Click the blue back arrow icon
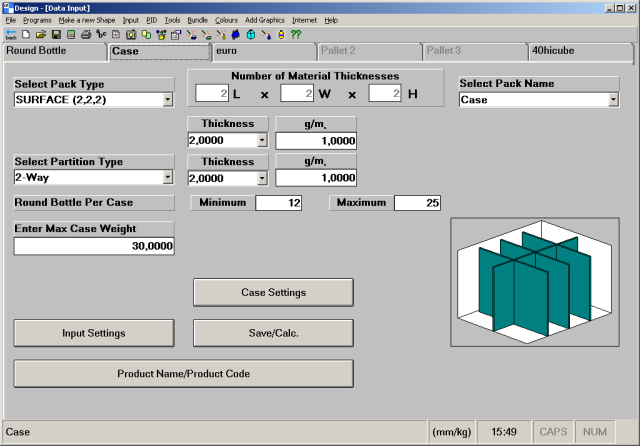The image size is (640, 446). 11,35
